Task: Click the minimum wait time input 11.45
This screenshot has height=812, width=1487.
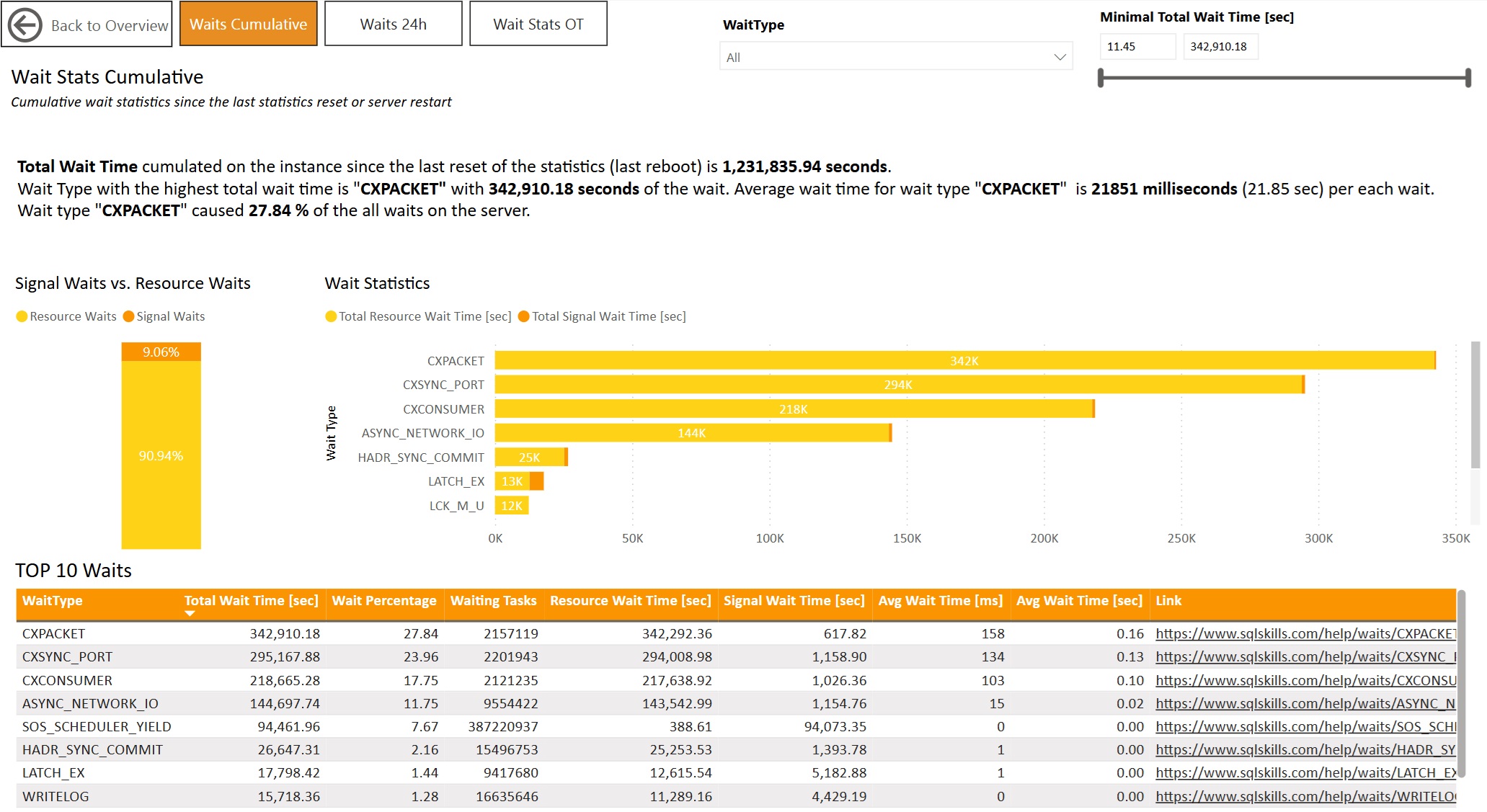Action: point(1137,46)
